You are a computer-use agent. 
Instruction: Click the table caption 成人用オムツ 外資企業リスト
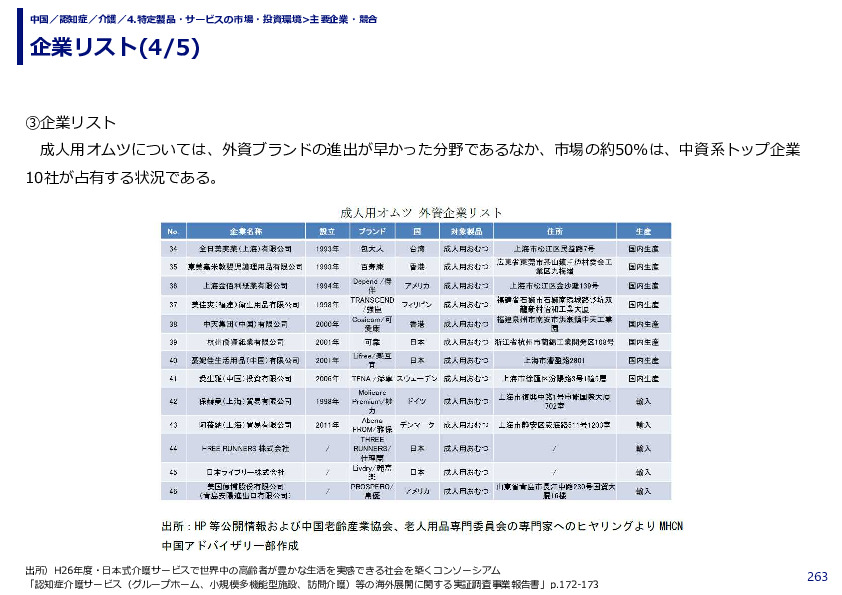[x=422, y=213]
